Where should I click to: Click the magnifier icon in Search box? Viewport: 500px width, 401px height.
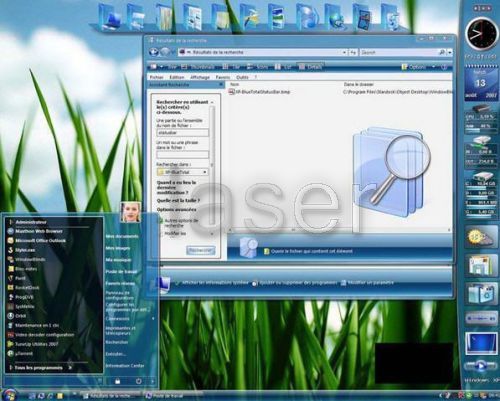(442, 52)
